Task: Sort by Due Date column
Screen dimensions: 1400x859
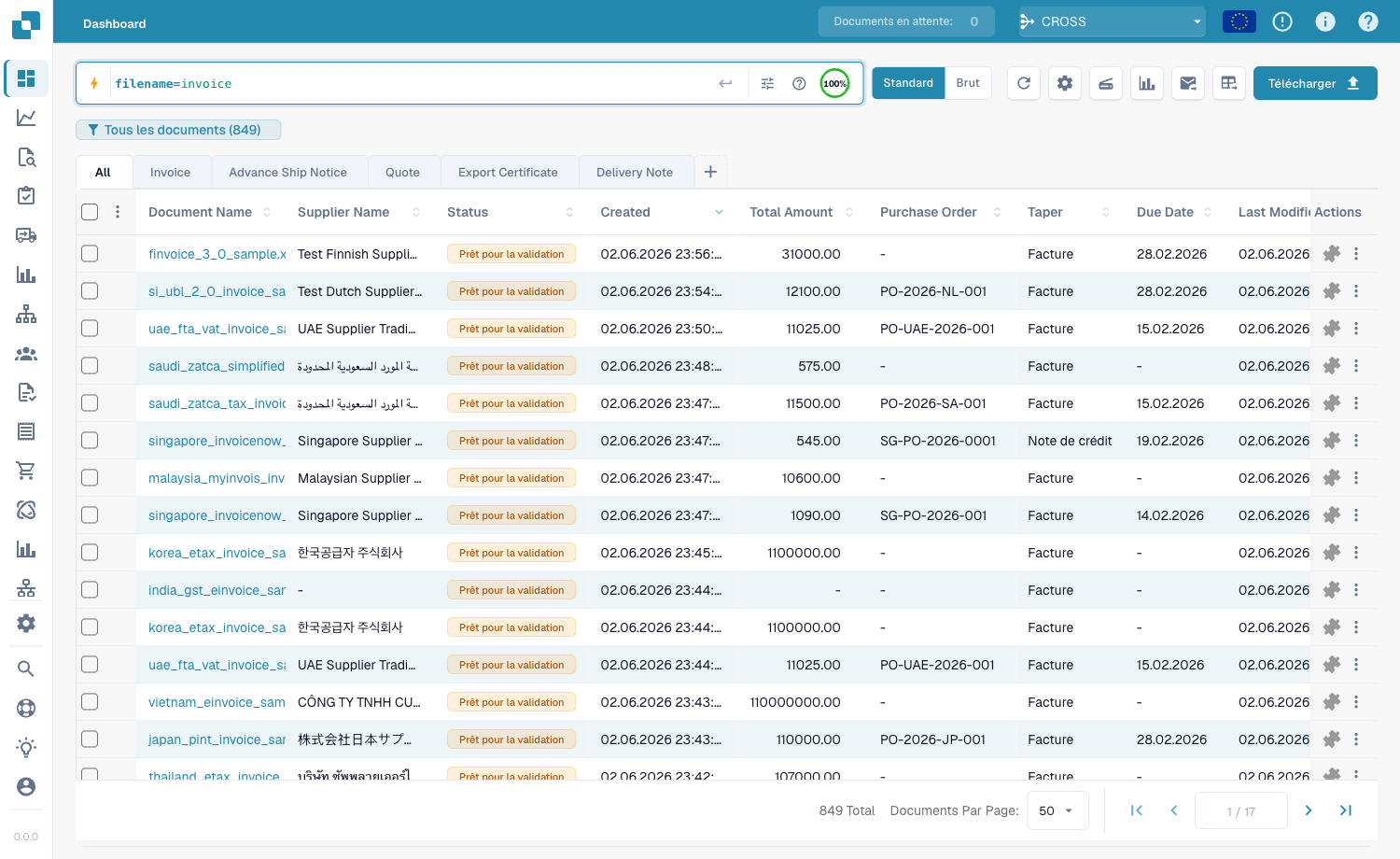Action: [x=1208, y=212]
